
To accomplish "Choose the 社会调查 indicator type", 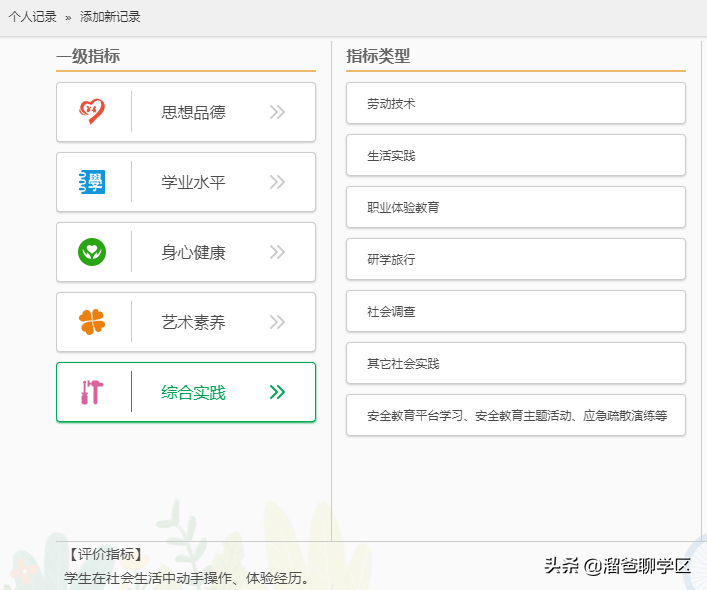I will [x=516, y=311].
